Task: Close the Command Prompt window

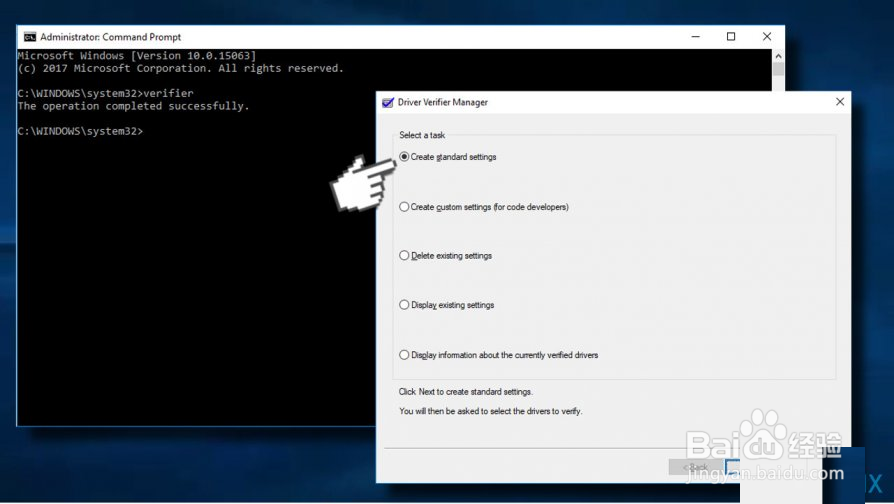Action: pyautogui.click(x=767, y=36)
